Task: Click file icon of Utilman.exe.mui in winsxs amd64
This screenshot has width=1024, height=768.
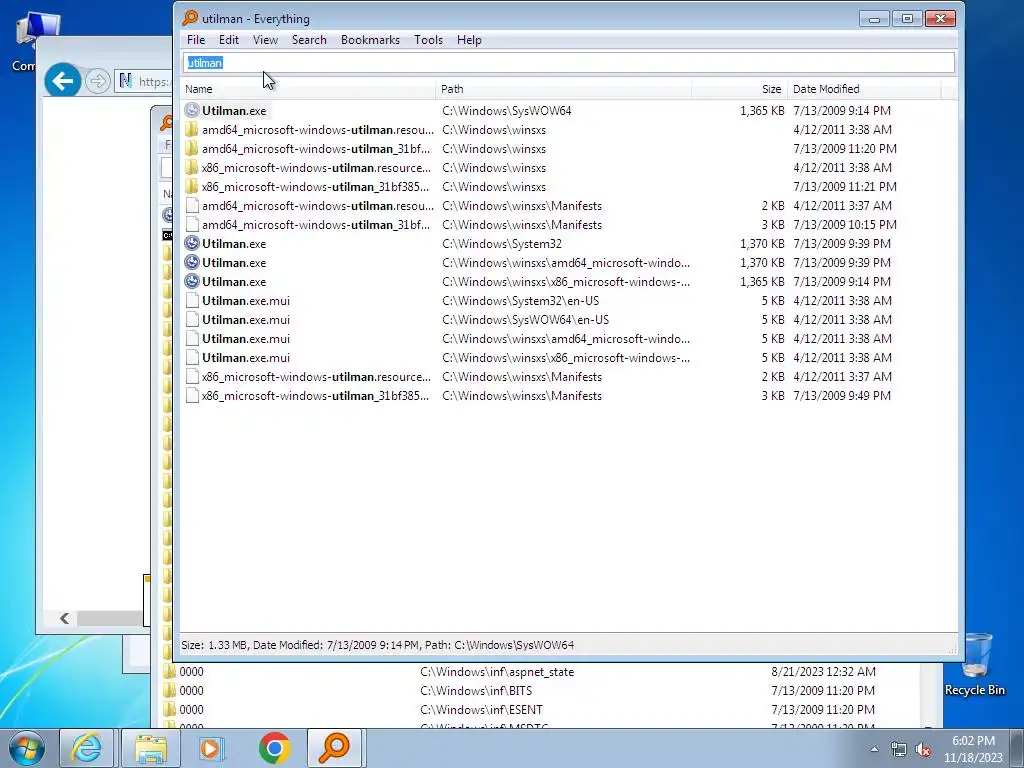Action: [191, 338]
